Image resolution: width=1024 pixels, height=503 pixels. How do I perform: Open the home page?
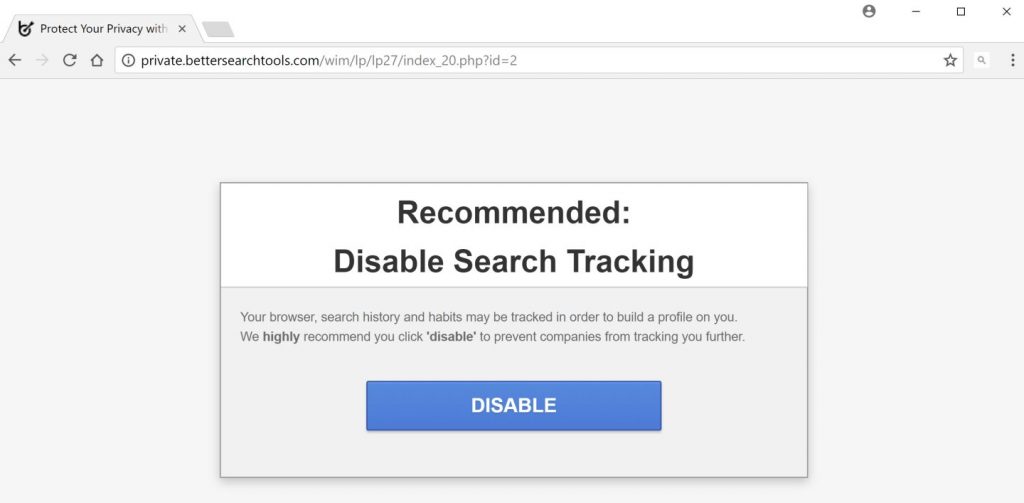pyautogui.click(x=97, y=60)
